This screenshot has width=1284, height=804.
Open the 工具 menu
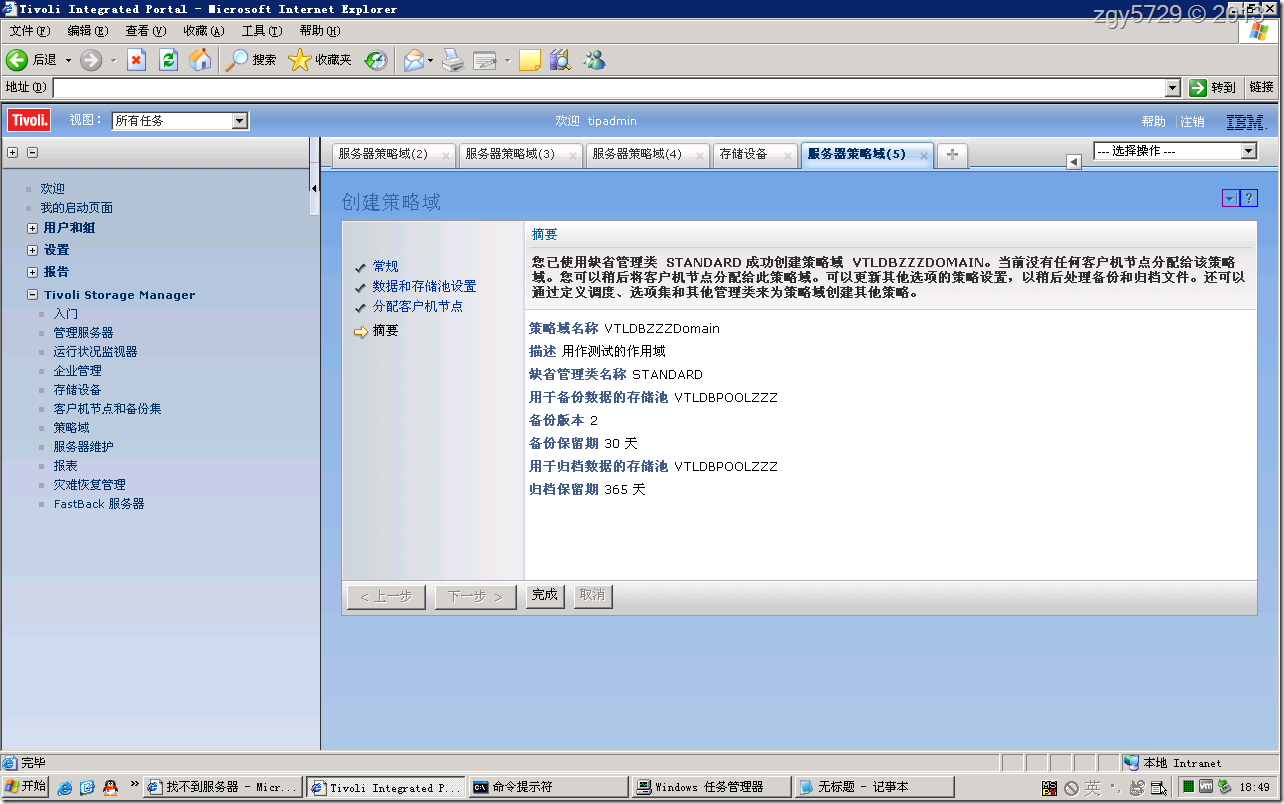(262, 31)
